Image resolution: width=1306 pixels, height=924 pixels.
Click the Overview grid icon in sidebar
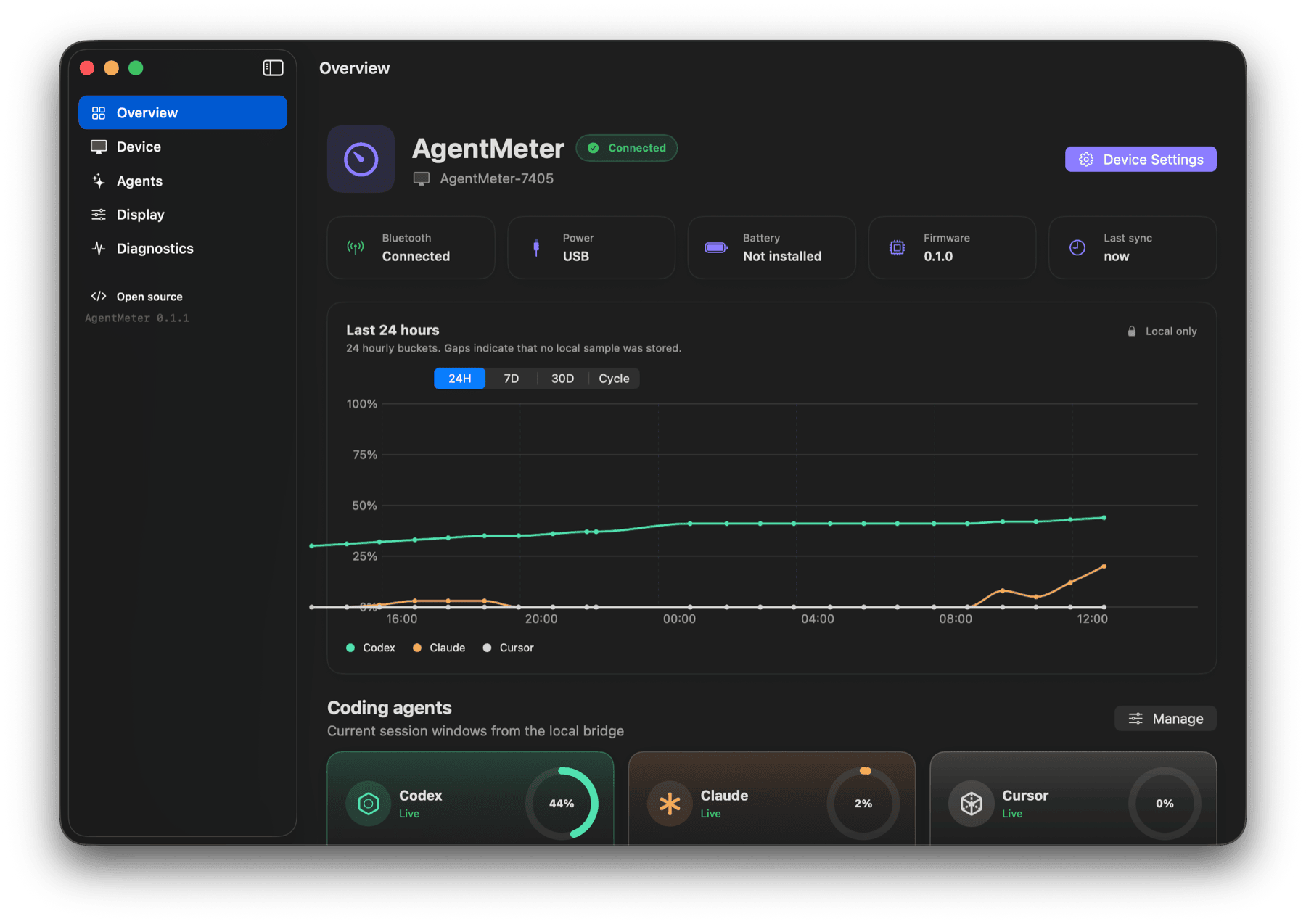(x=99, y=113)
